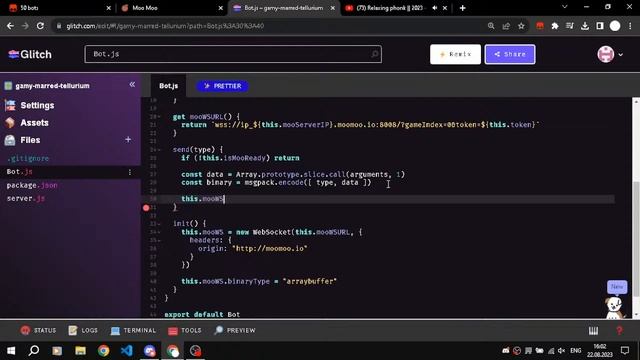This screenshot has width=640, height=360.
Task: Open the Preview menu
Action: click(x=235, y=330)
